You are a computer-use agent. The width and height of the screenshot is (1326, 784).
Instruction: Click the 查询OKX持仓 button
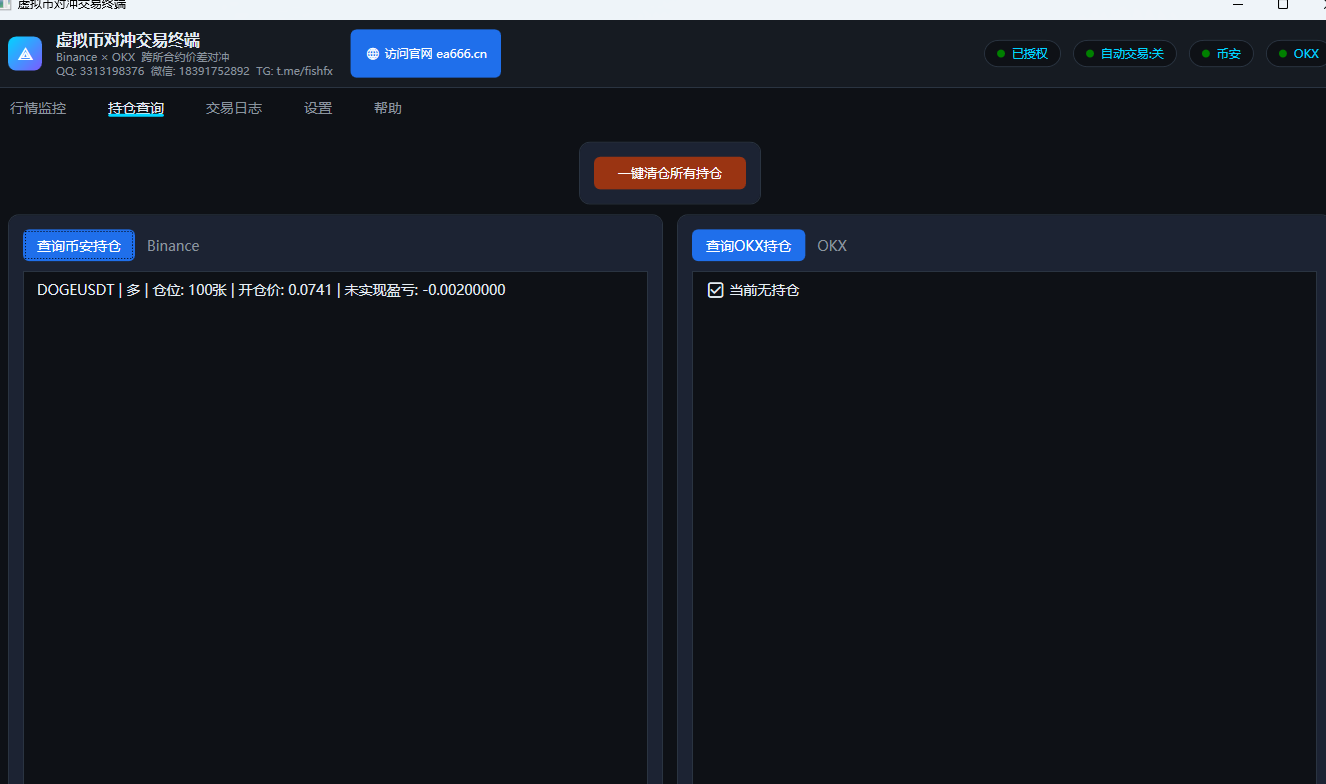[x=748, y=246]
